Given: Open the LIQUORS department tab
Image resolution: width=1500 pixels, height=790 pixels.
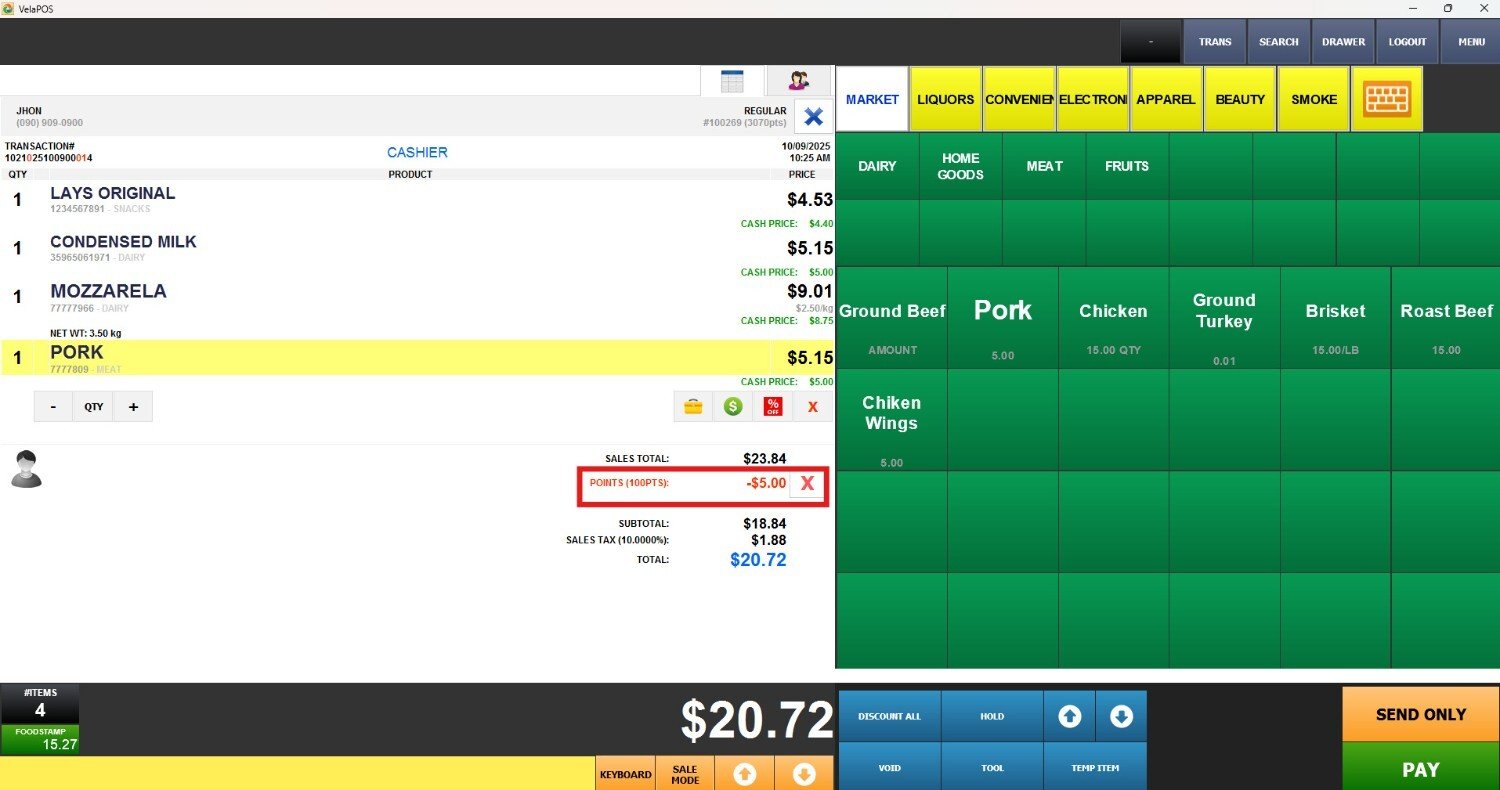Looking at the screenshot, I should [945, 99].
